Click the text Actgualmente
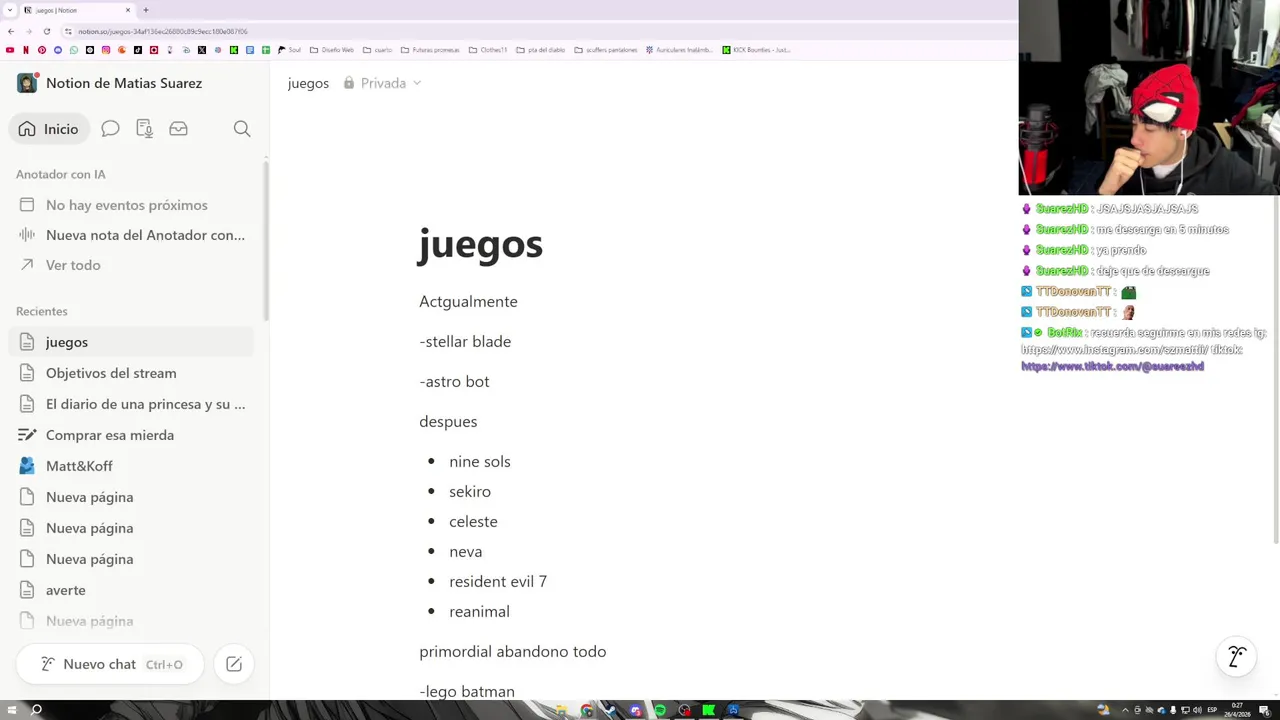The height and width of the screenshot is (720, 1280). point(468,301)
